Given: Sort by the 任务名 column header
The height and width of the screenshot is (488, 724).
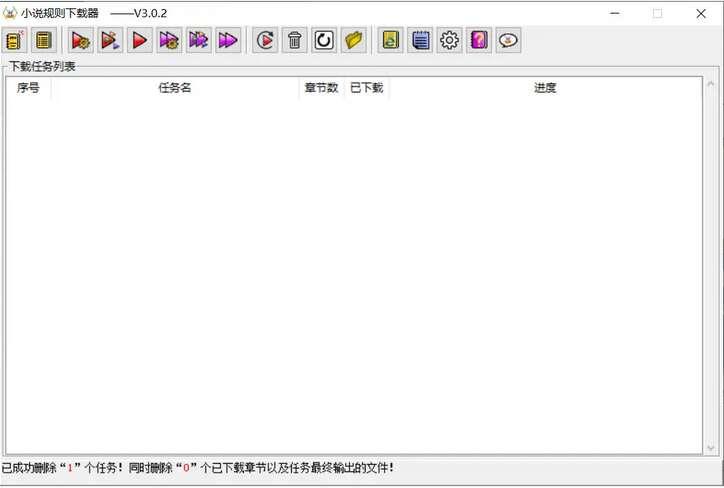Looking at the screenshot, I should (x=175, y=88).
